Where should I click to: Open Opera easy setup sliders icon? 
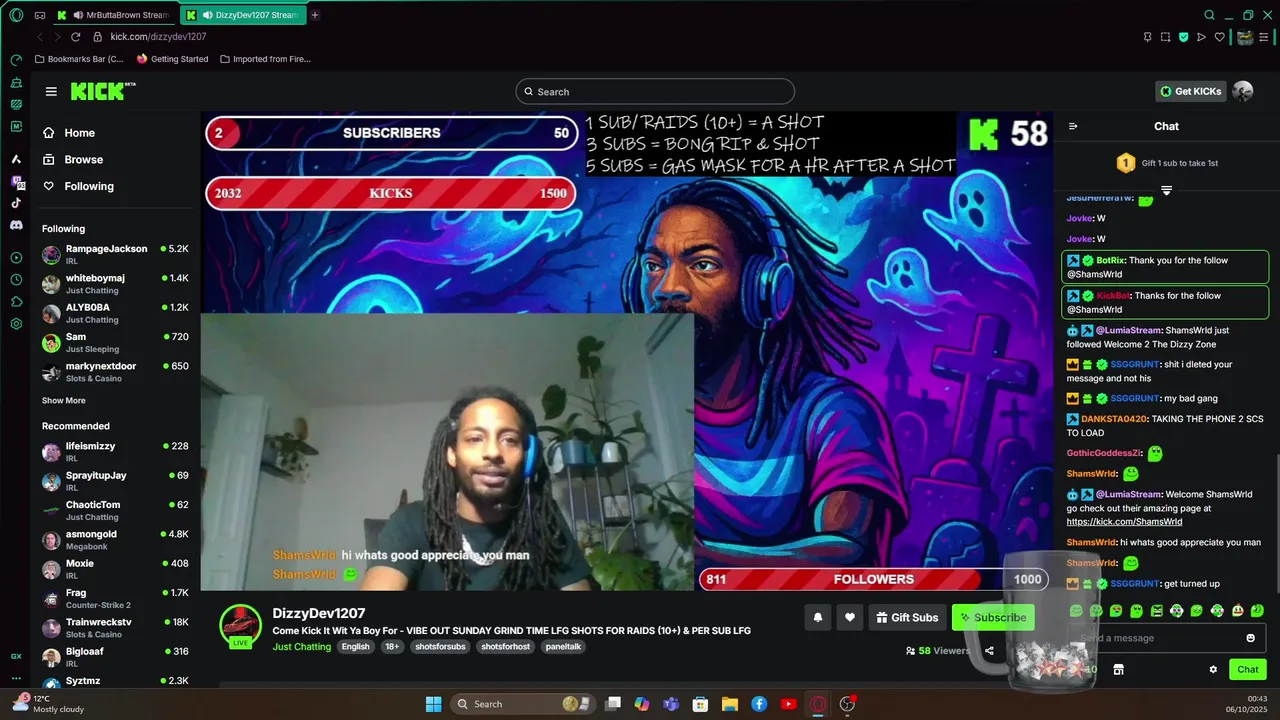pos(1264,37)
